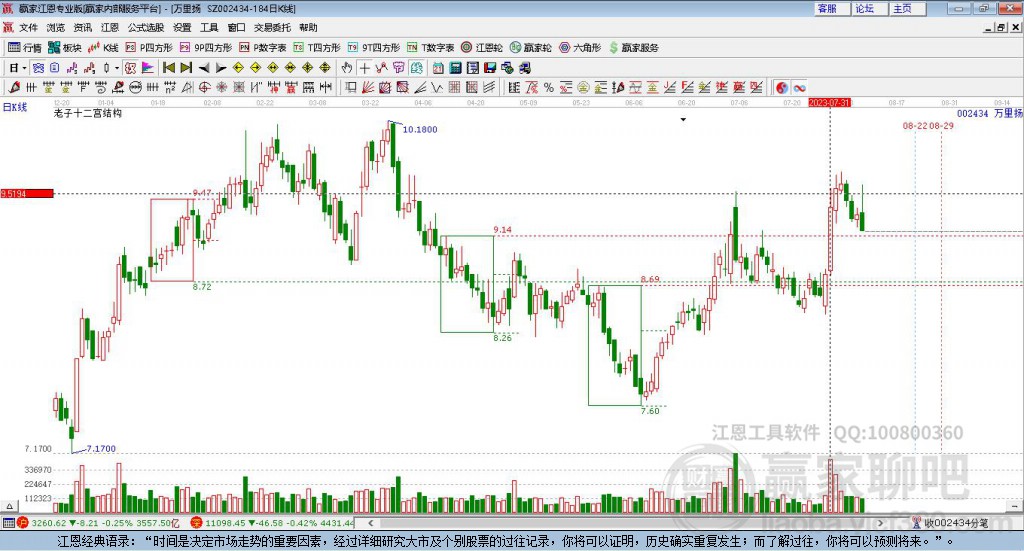This screenshot has height=551, width=1024.
Task: Jump to last bar with skip-end icon
Action: click(186, 68)
